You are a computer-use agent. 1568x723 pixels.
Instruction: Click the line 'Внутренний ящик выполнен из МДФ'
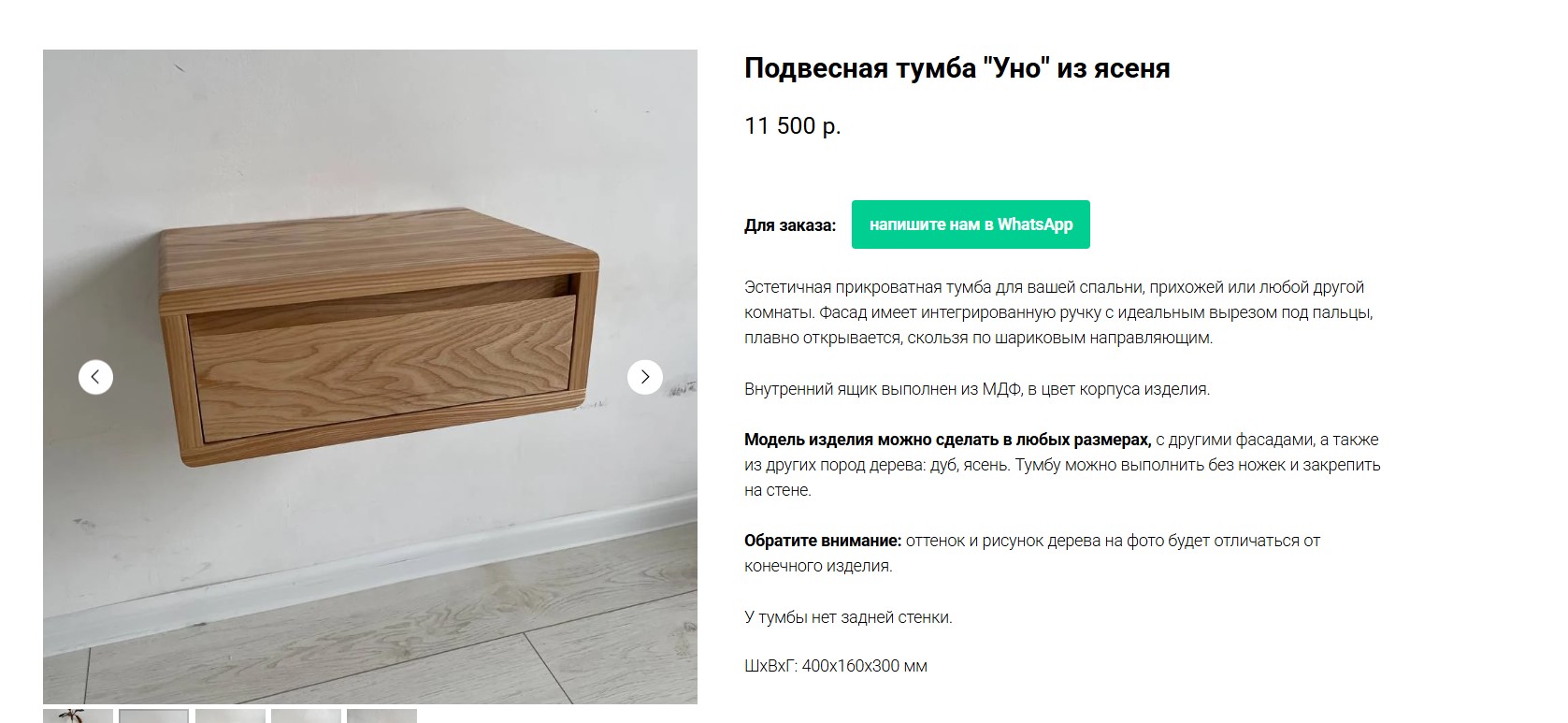tap(977, 389)
